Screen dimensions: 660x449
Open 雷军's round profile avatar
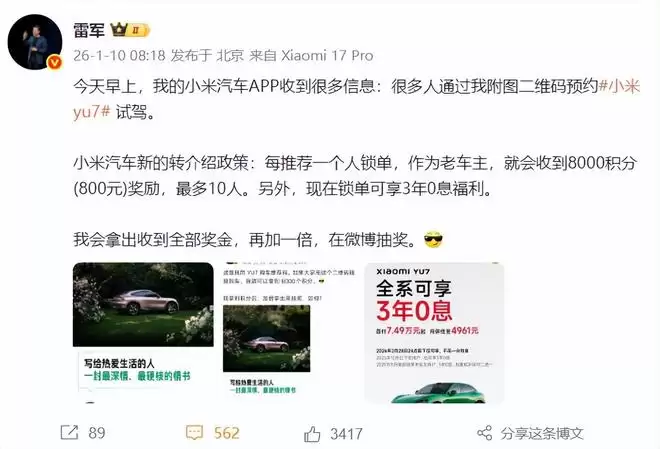[x=35, y=41]
